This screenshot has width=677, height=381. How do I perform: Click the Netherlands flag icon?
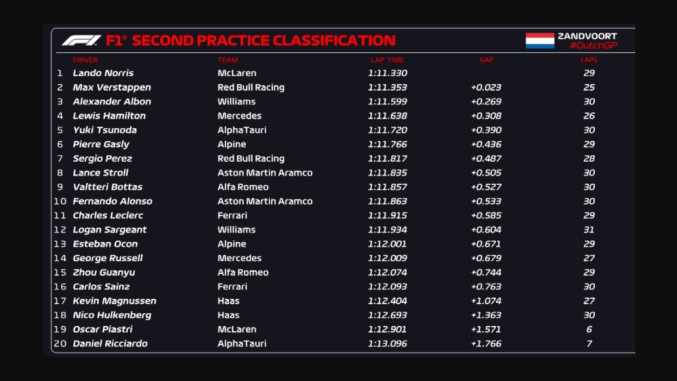click(x=540, y=41)
